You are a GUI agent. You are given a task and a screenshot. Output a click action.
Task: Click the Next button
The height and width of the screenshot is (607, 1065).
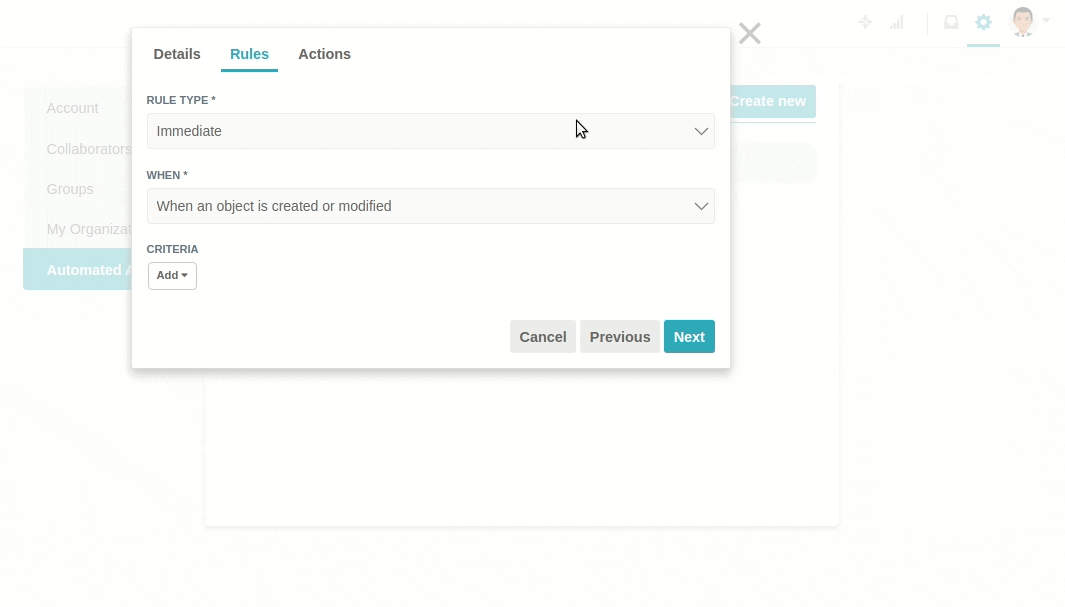689,337
